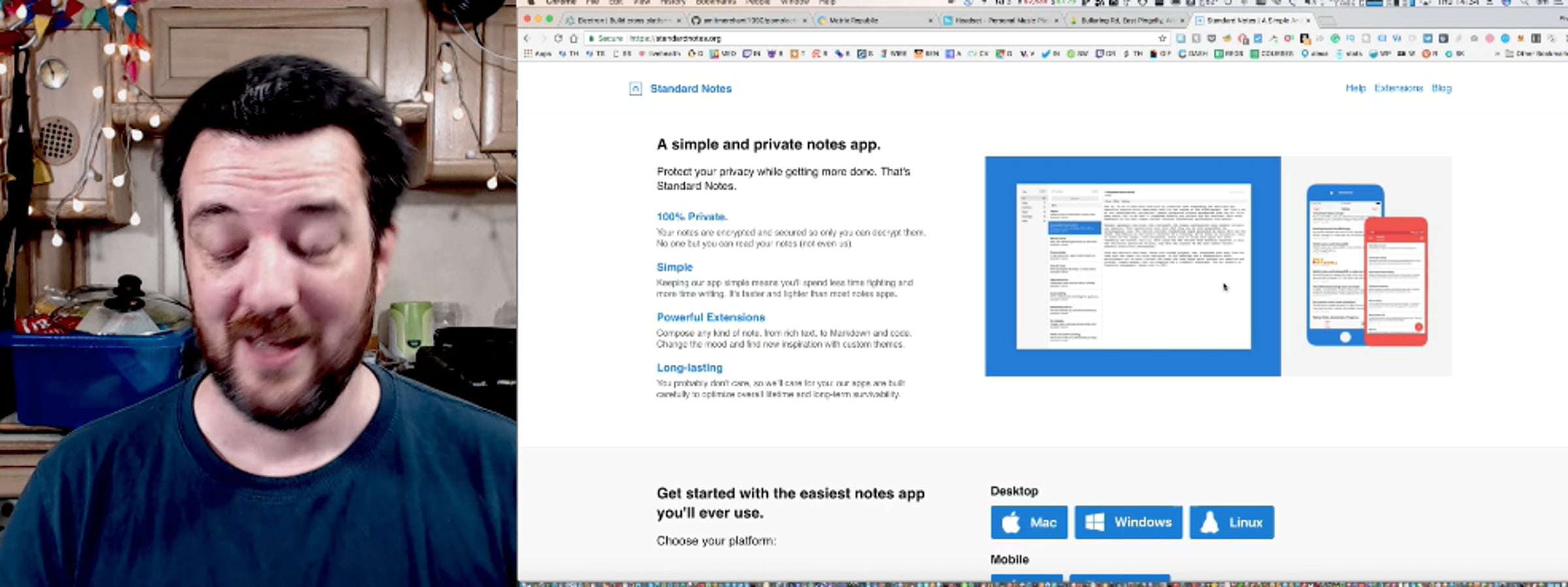Click the blue checkmark extension icon
This screenshot has height=587, width=1568.
[1258, 38]
